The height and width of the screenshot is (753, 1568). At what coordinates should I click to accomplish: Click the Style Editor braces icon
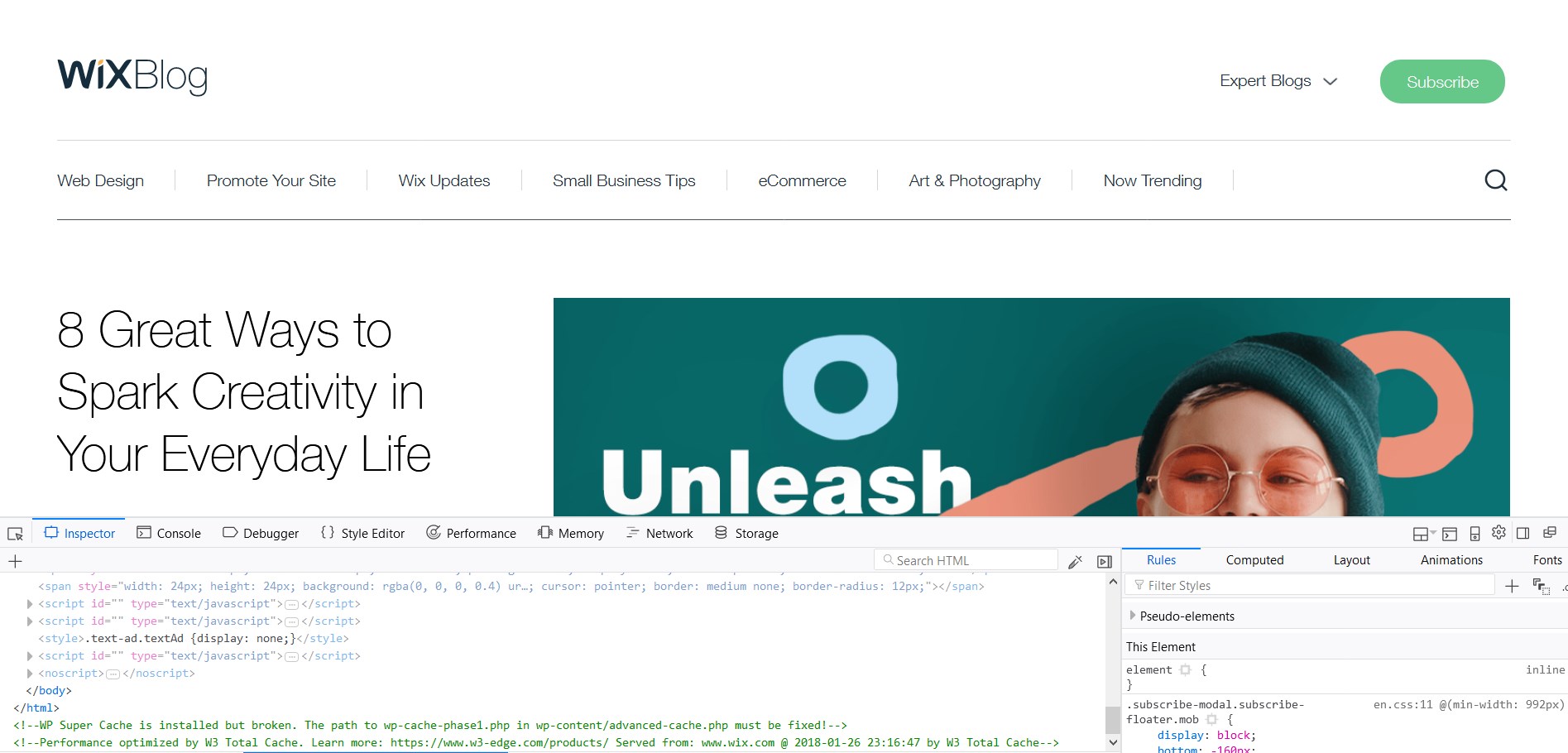click(328, 533)
